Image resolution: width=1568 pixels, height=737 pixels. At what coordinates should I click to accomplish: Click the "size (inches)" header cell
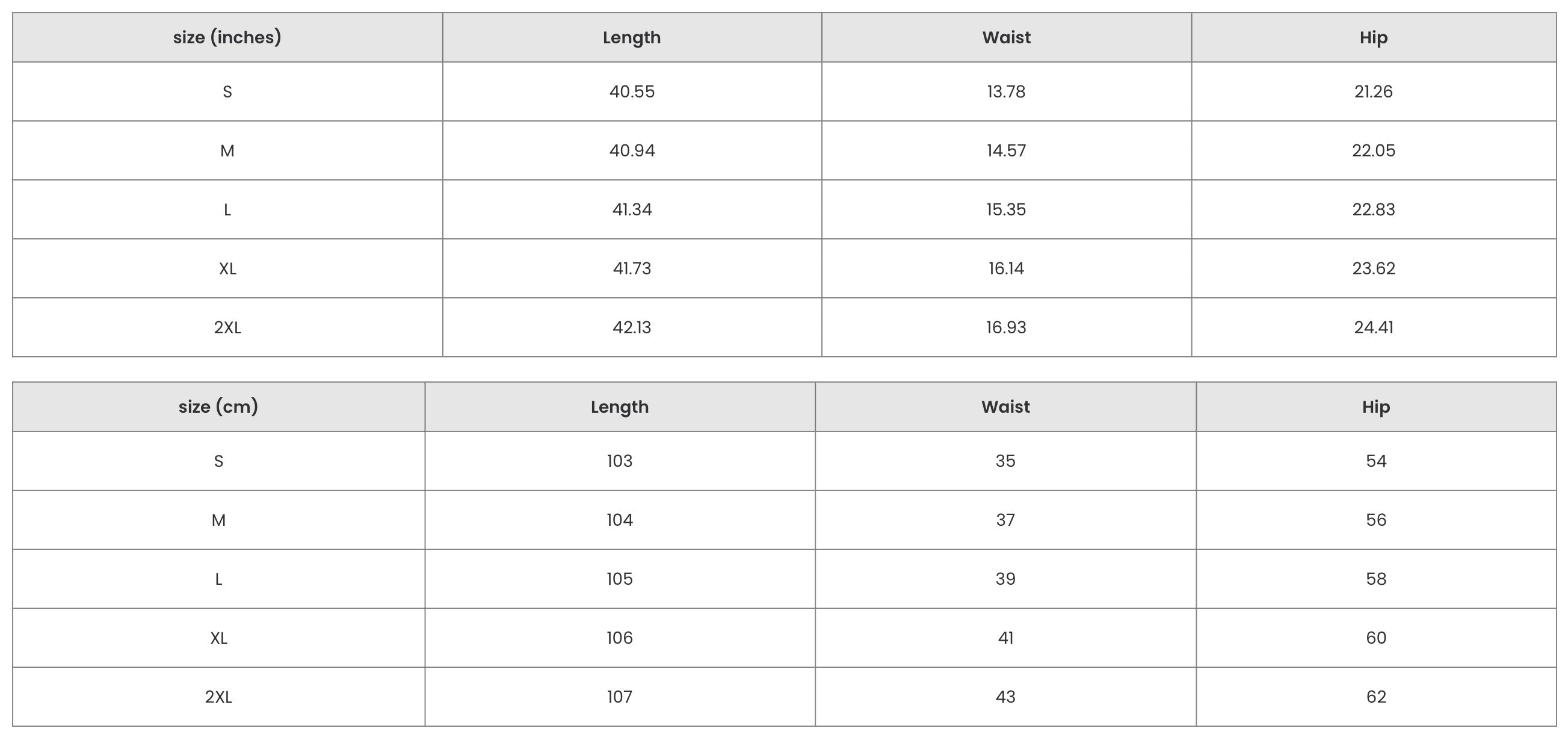(x=227, y=38)
